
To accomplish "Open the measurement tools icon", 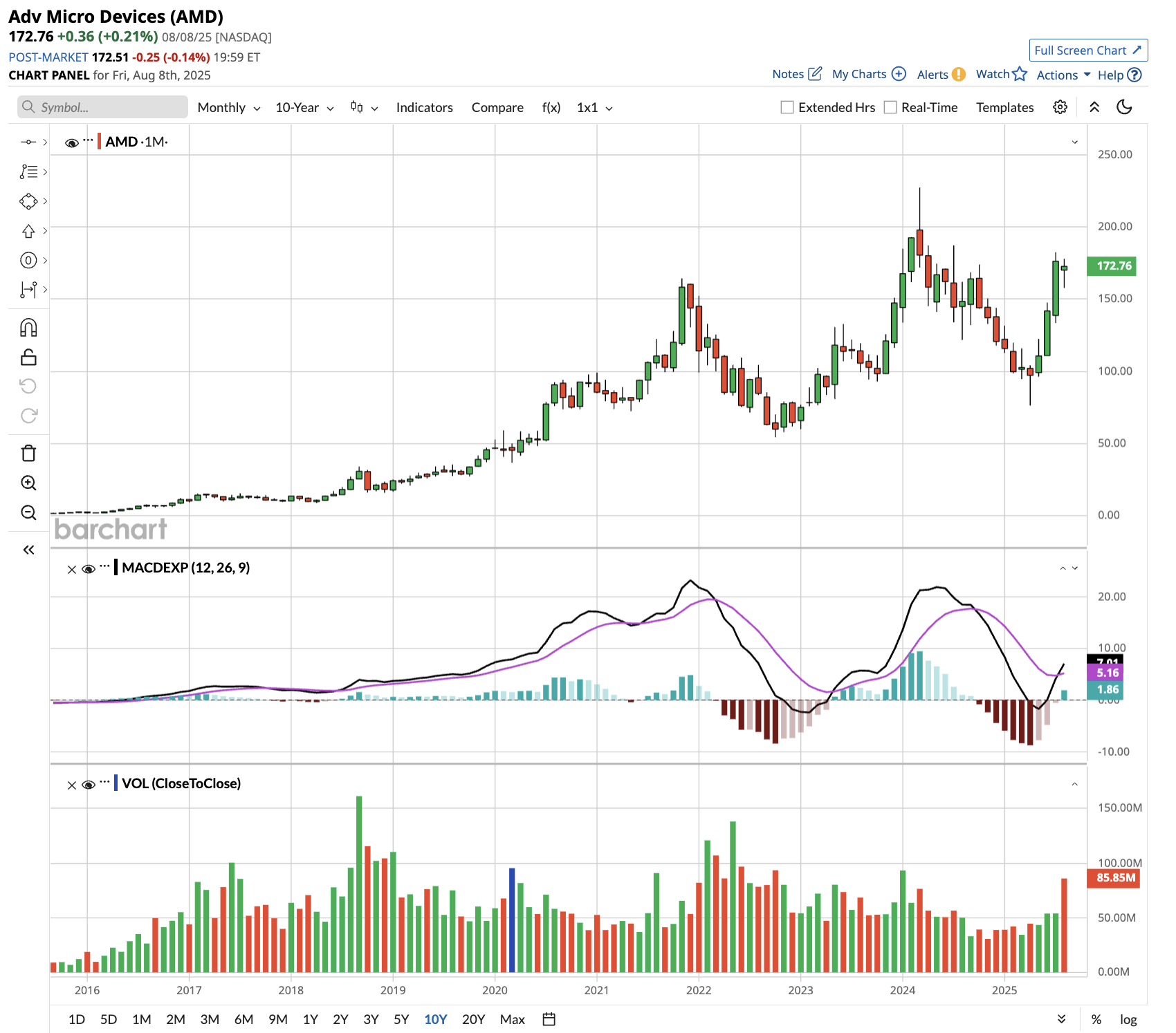I will pyautogui.click(x=28, y=290).
